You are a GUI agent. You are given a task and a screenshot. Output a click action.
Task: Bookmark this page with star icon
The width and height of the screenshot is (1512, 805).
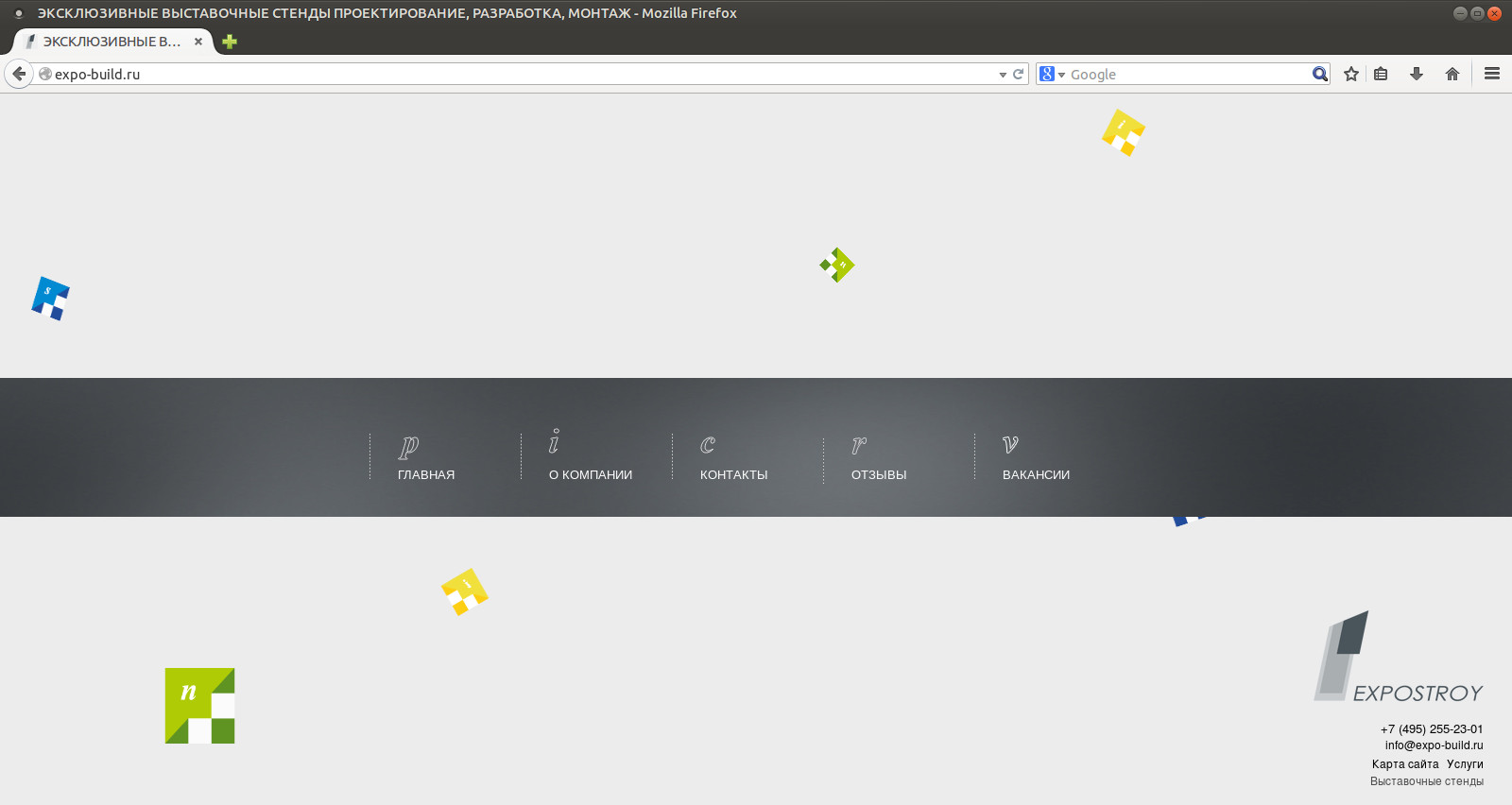click(x=1351, y=74)
